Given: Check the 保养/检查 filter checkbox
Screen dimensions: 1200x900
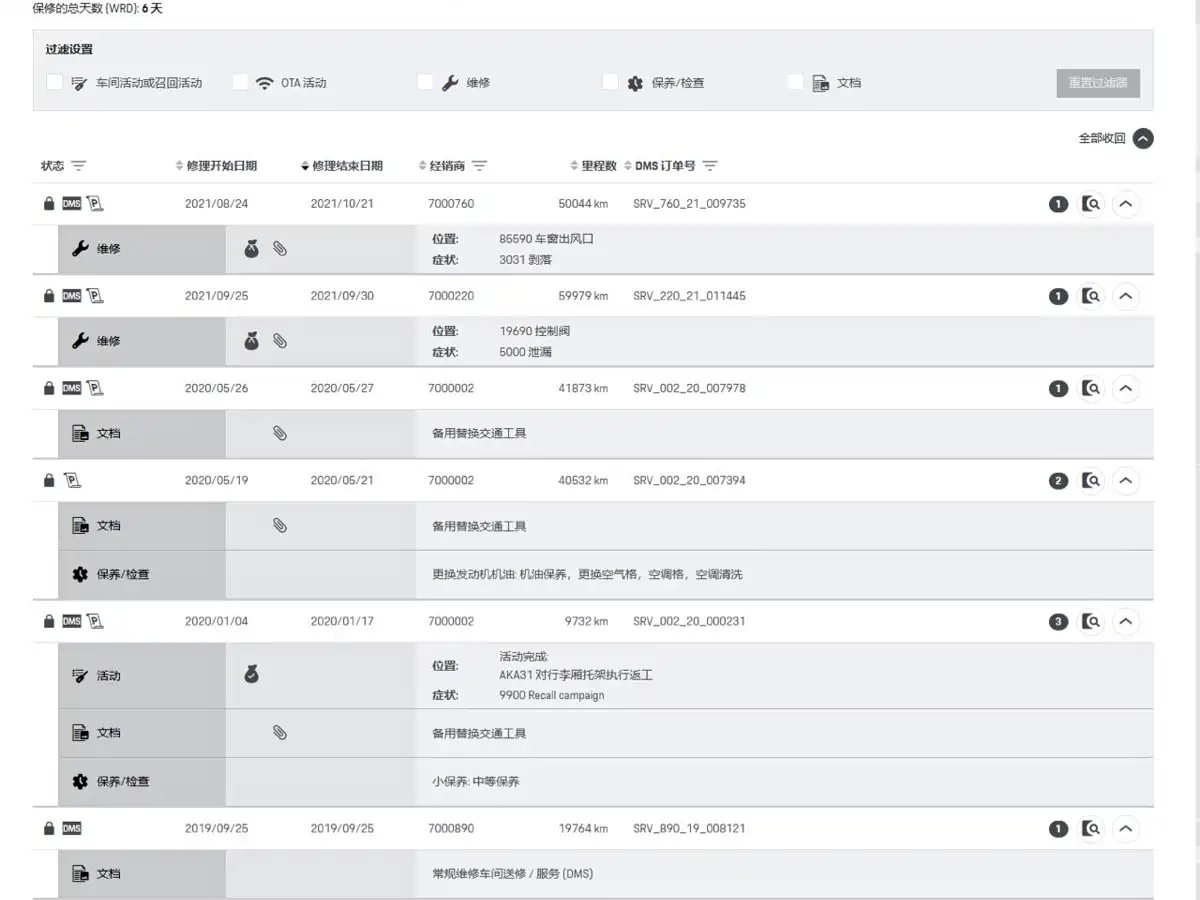Looking at the screenshot, I should (610, 83).
